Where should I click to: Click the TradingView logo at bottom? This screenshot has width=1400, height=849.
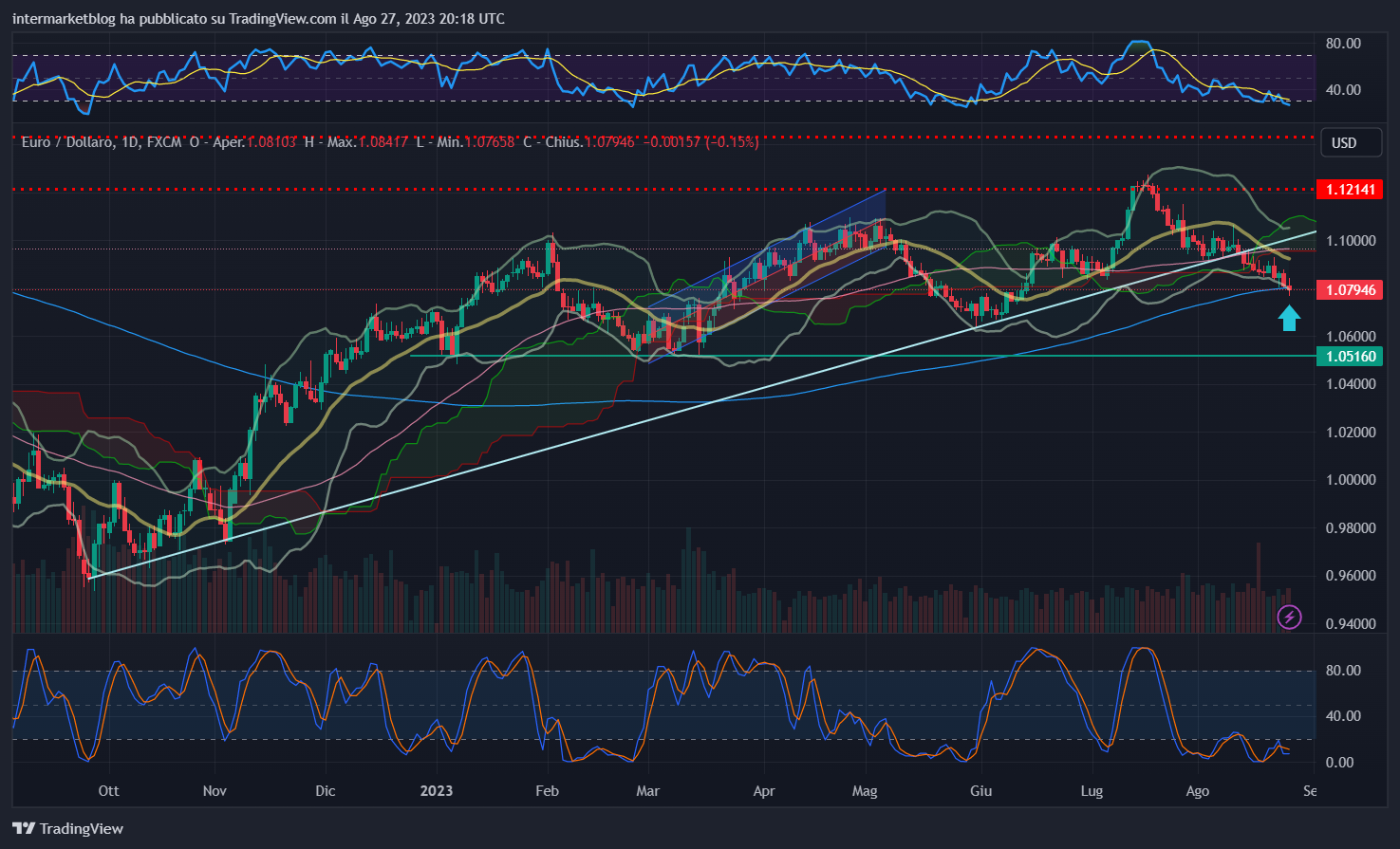pyautogui.click(x=68, y=828)
